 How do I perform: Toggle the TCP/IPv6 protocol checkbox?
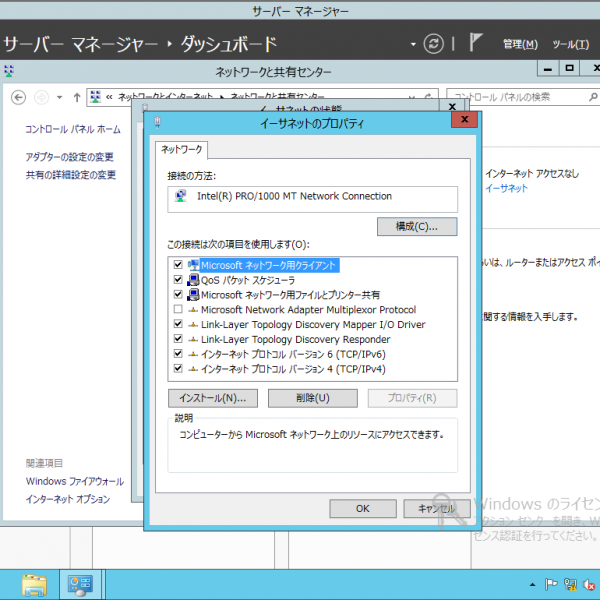178,354
